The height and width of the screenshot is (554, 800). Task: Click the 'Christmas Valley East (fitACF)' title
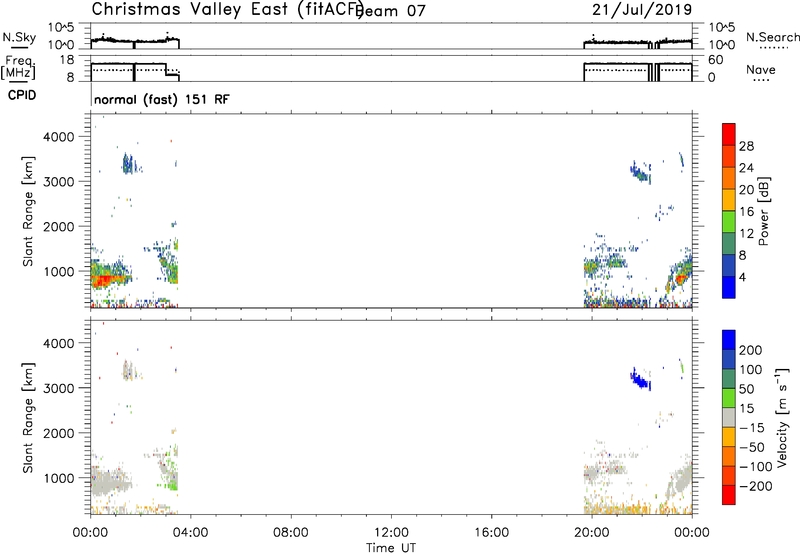click(227, 10)
